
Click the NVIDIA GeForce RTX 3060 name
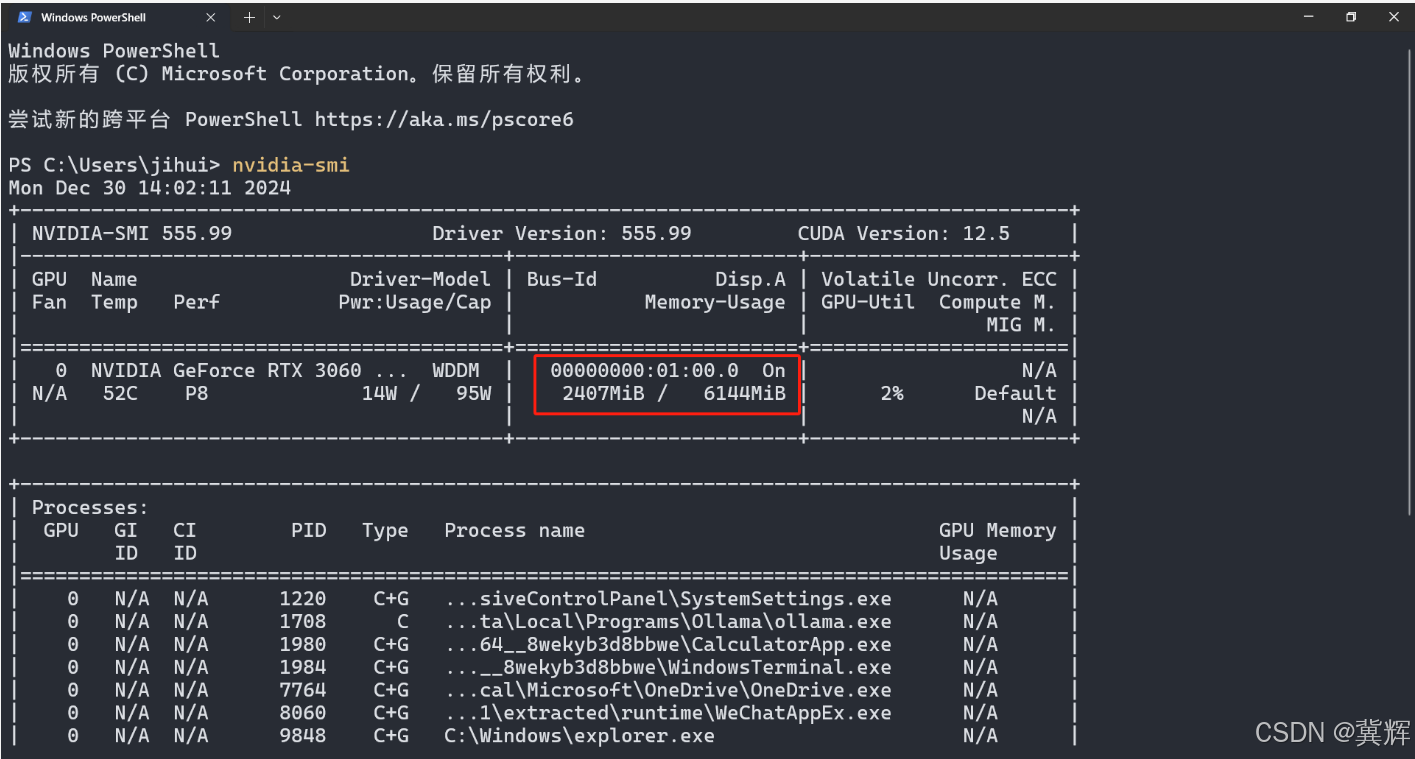click(x=226, y=370)
